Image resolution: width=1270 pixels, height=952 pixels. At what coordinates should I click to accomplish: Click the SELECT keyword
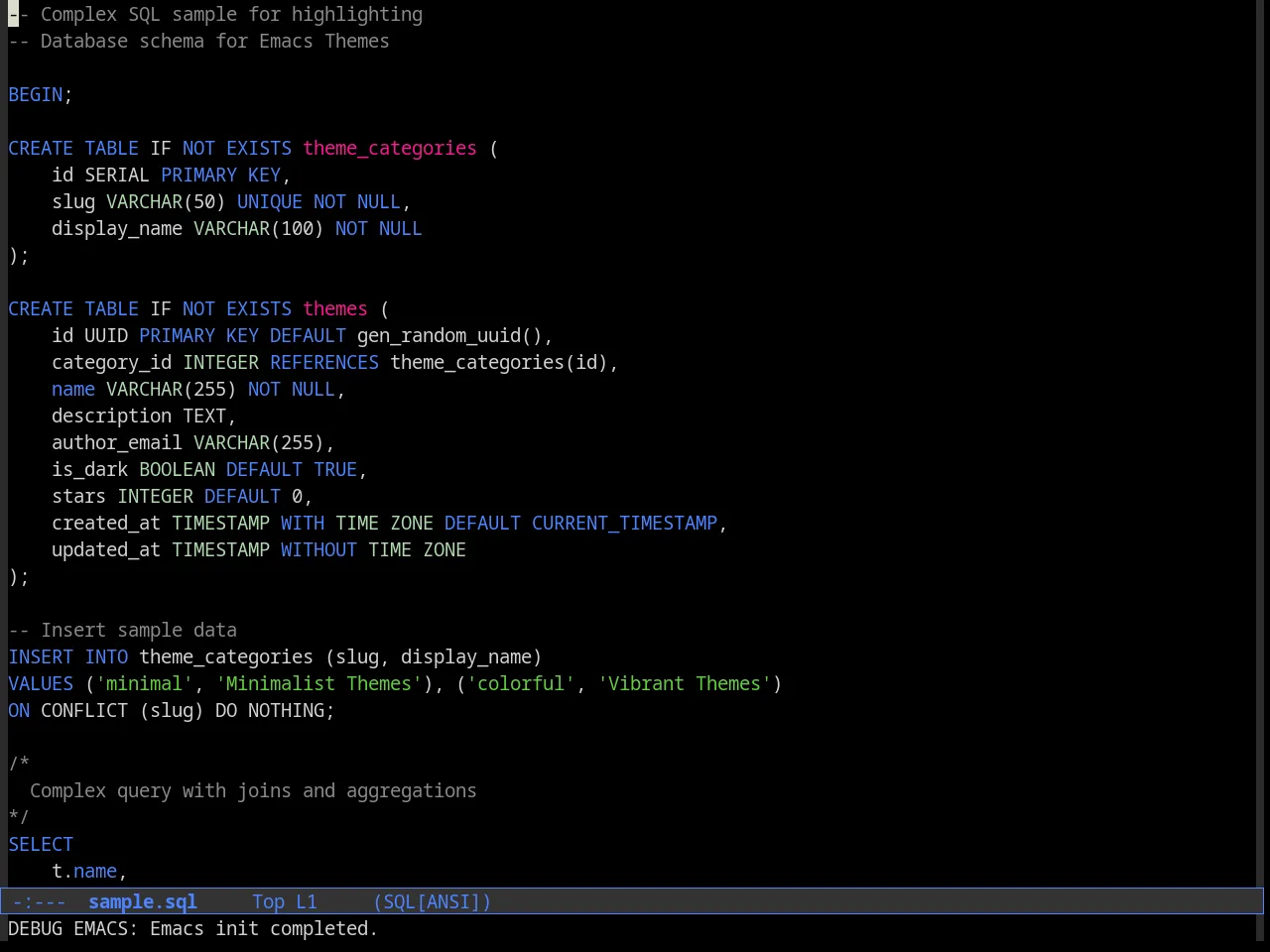click(41, 844)
